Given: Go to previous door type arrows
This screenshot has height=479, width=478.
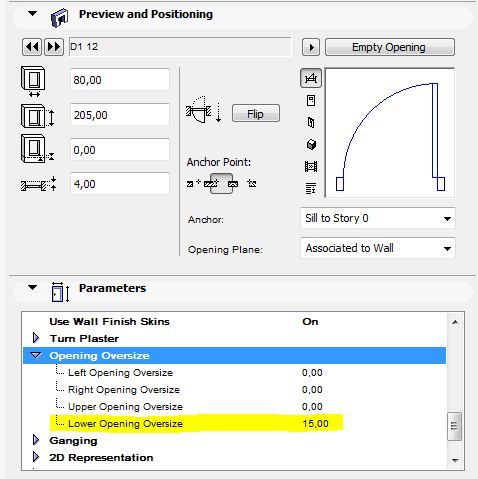Looking at the screenshot, I should 32,47.
